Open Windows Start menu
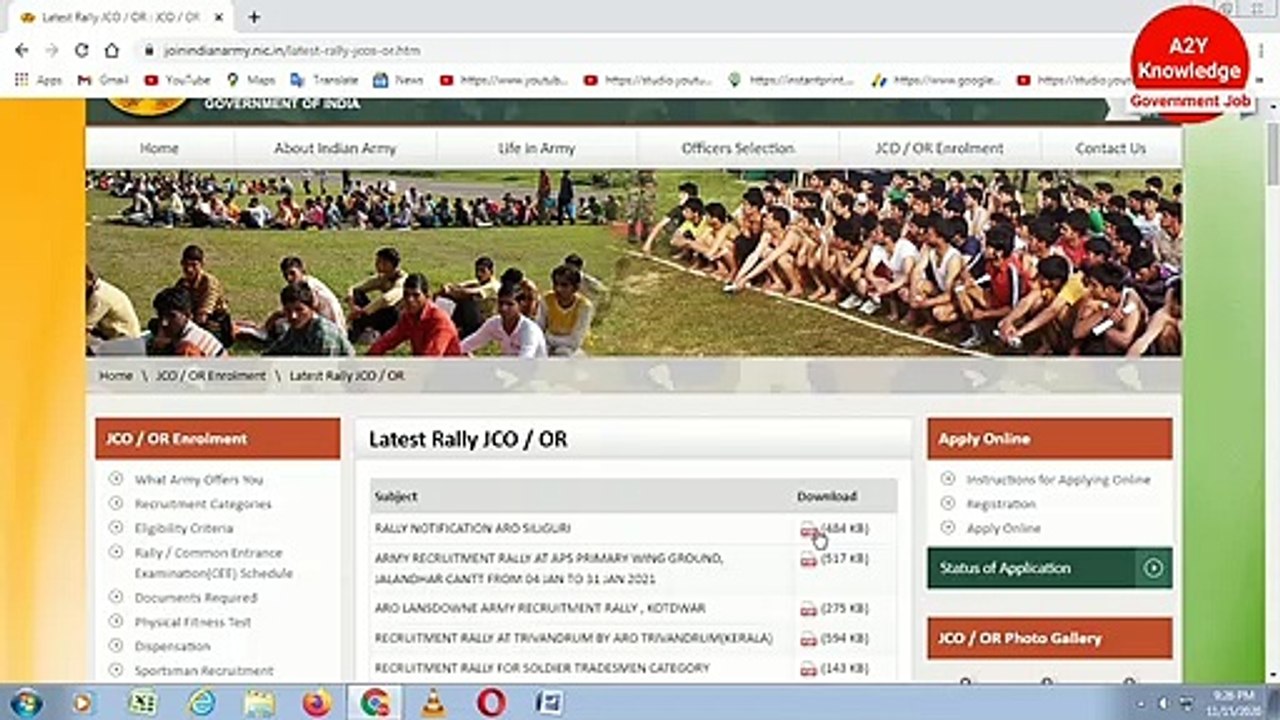The width and height of the screenshot is (1280, 720). tap(26, 702)
